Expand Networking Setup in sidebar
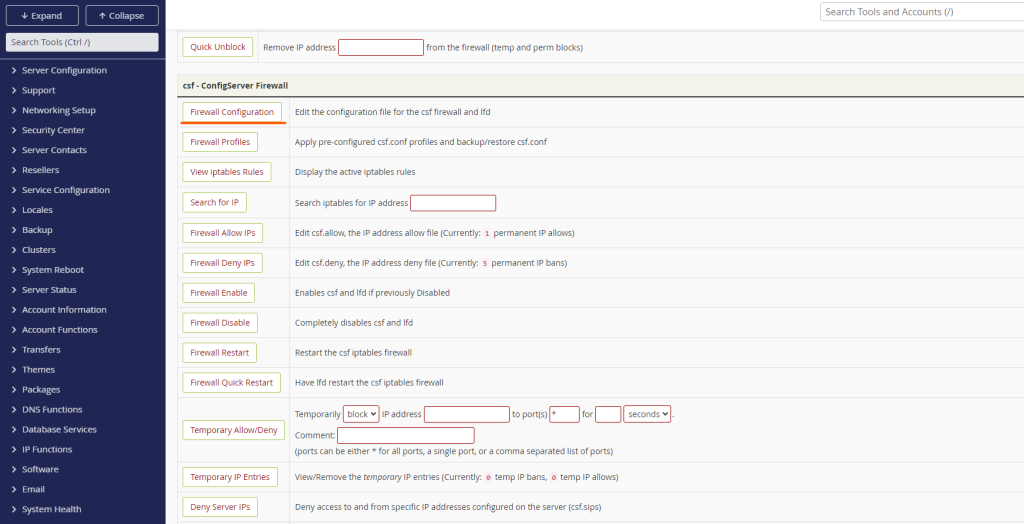The width and height of the screenshot is (1024, 524). pos(59,110)
